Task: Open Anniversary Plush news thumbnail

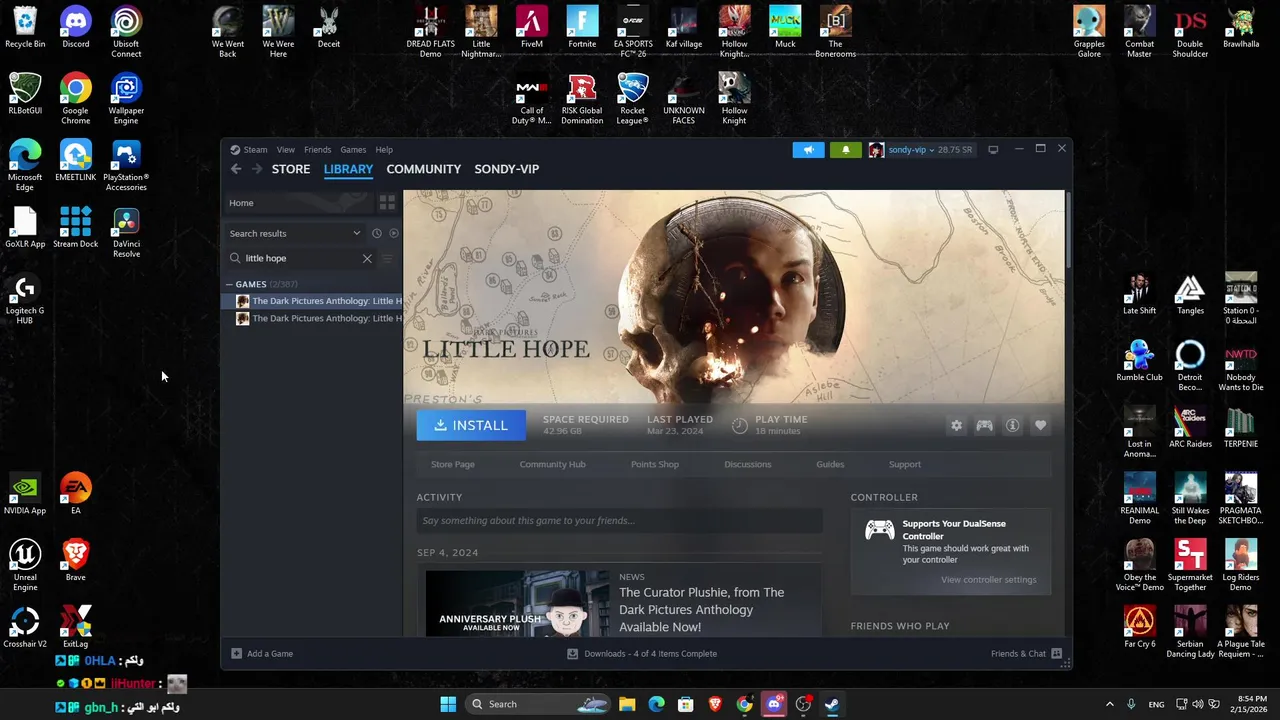Action: click(x=517, y=603)
